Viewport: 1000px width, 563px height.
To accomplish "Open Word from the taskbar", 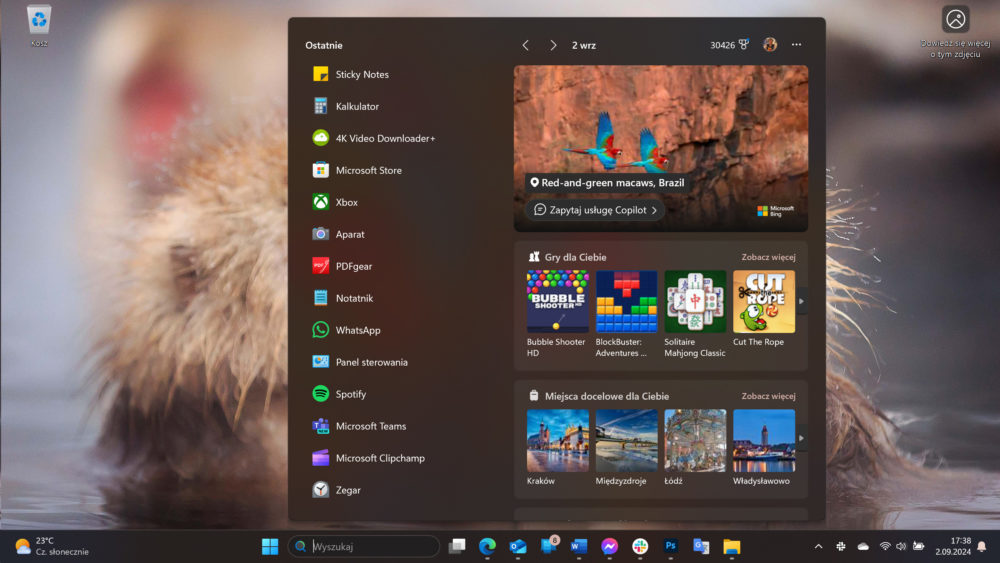I will 578,546.
